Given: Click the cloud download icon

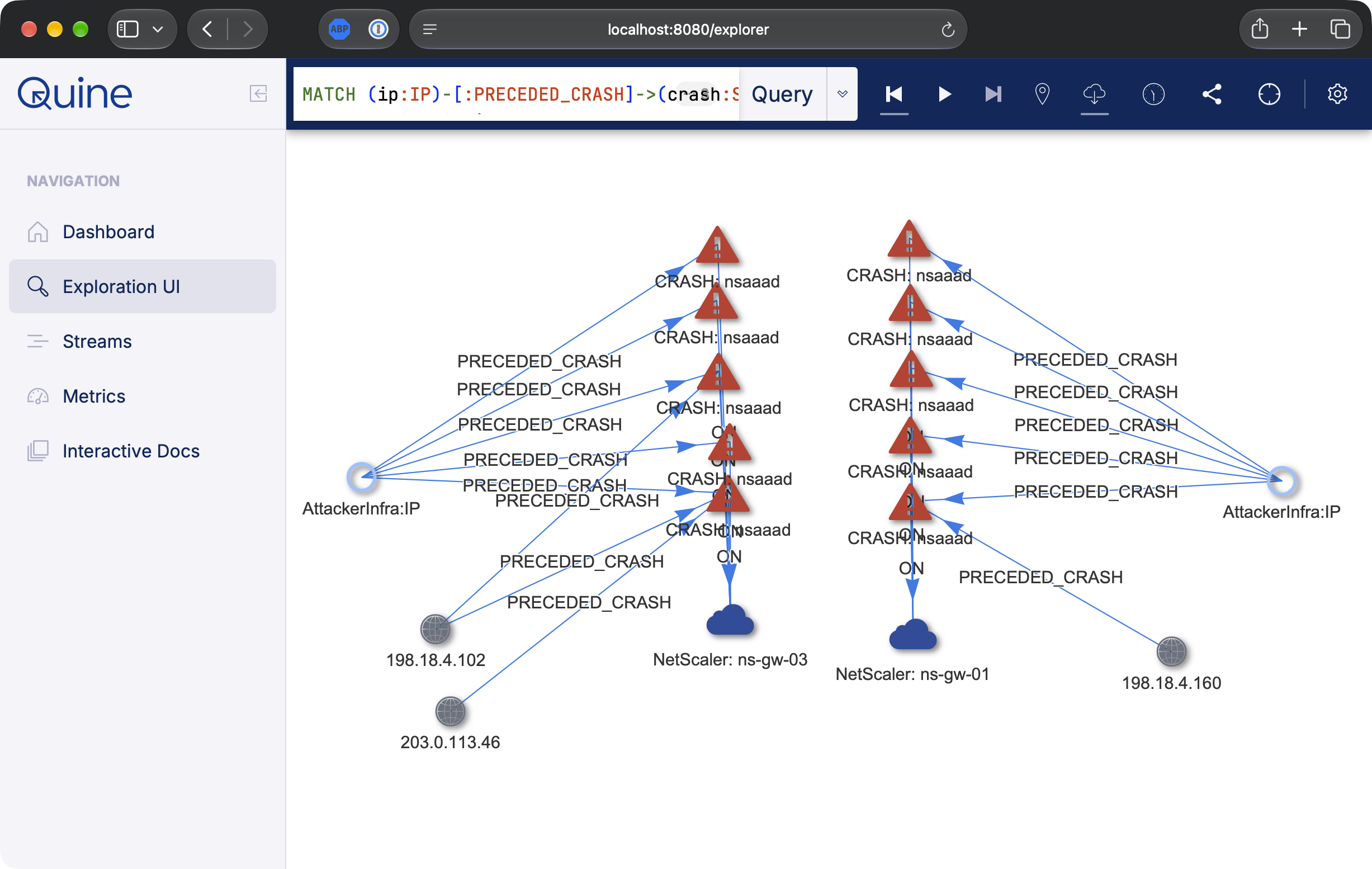Looking at the screenshot, I should [x=1095, y=94].
